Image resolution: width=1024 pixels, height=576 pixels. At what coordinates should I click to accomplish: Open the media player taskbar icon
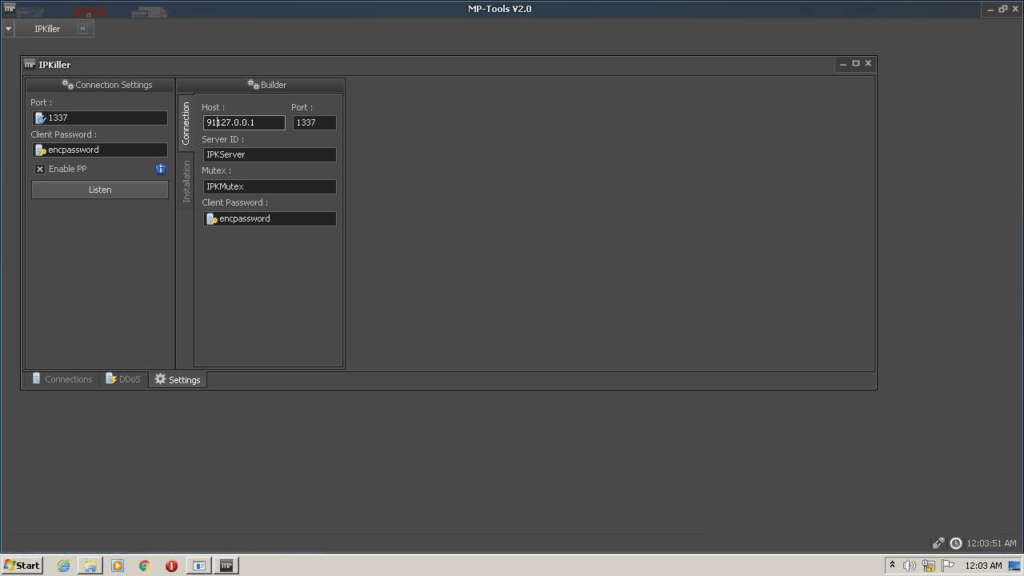[x=118, y=566]
